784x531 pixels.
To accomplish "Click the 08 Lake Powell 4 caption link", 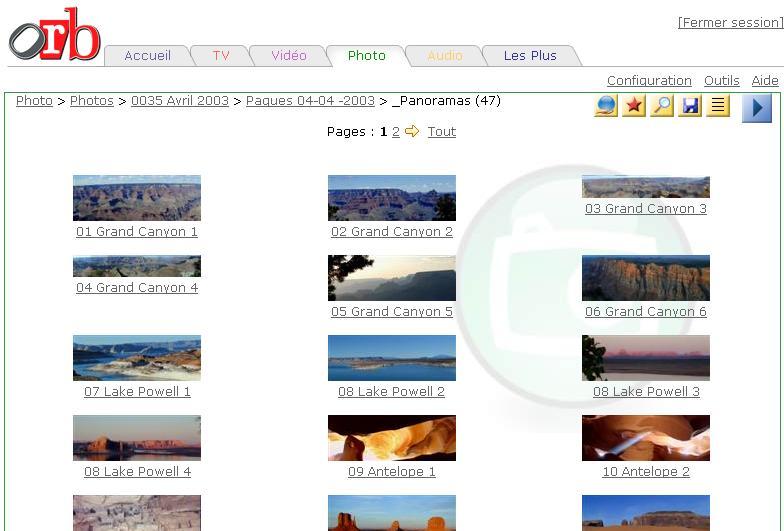I will 138,472.
